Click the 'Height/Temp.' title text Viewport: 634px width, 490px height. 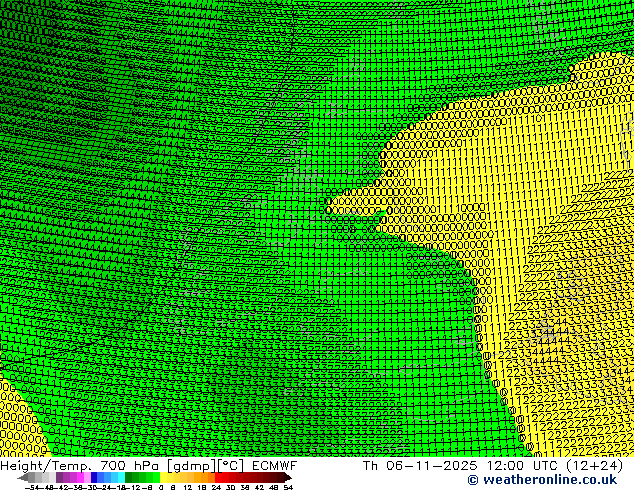click(x=44, y=466)
